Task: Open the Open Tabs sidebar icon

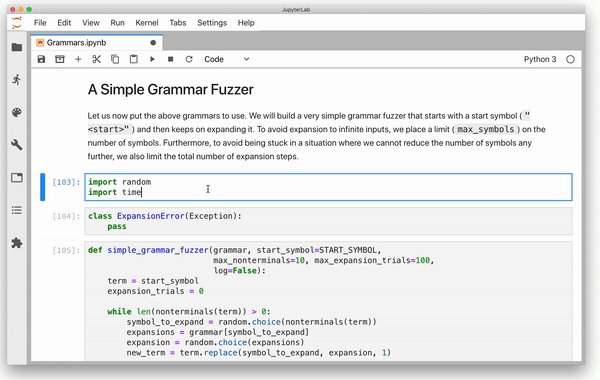Action: 17,178
